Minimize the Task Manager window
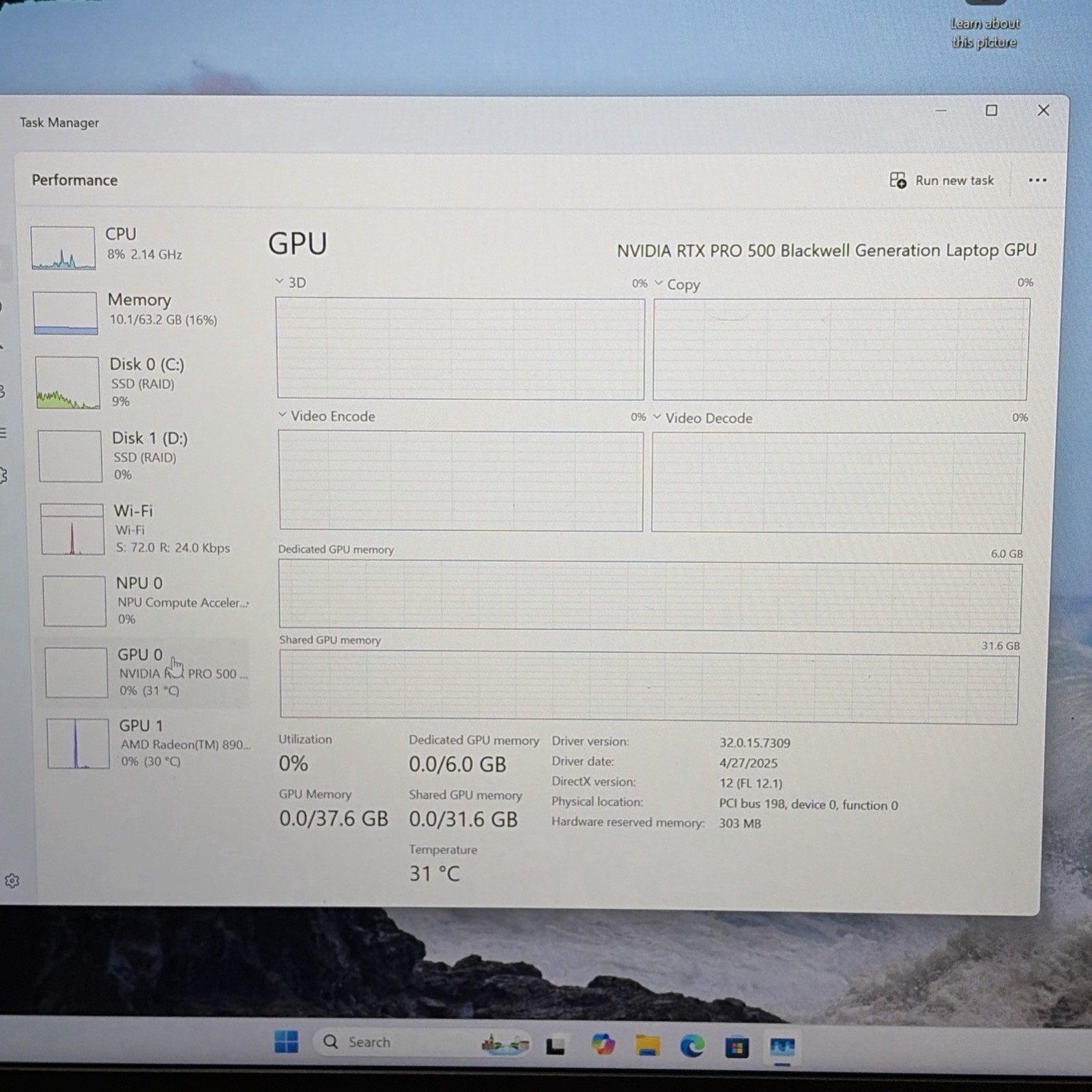Screen dimensions: 1092x1092 click(x=940, y=110)
